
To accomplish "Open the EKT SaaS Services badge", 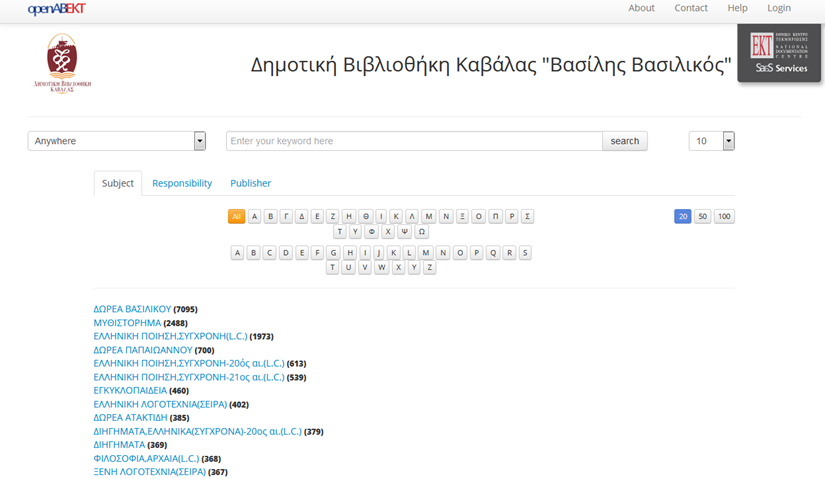I will point(779,53).
